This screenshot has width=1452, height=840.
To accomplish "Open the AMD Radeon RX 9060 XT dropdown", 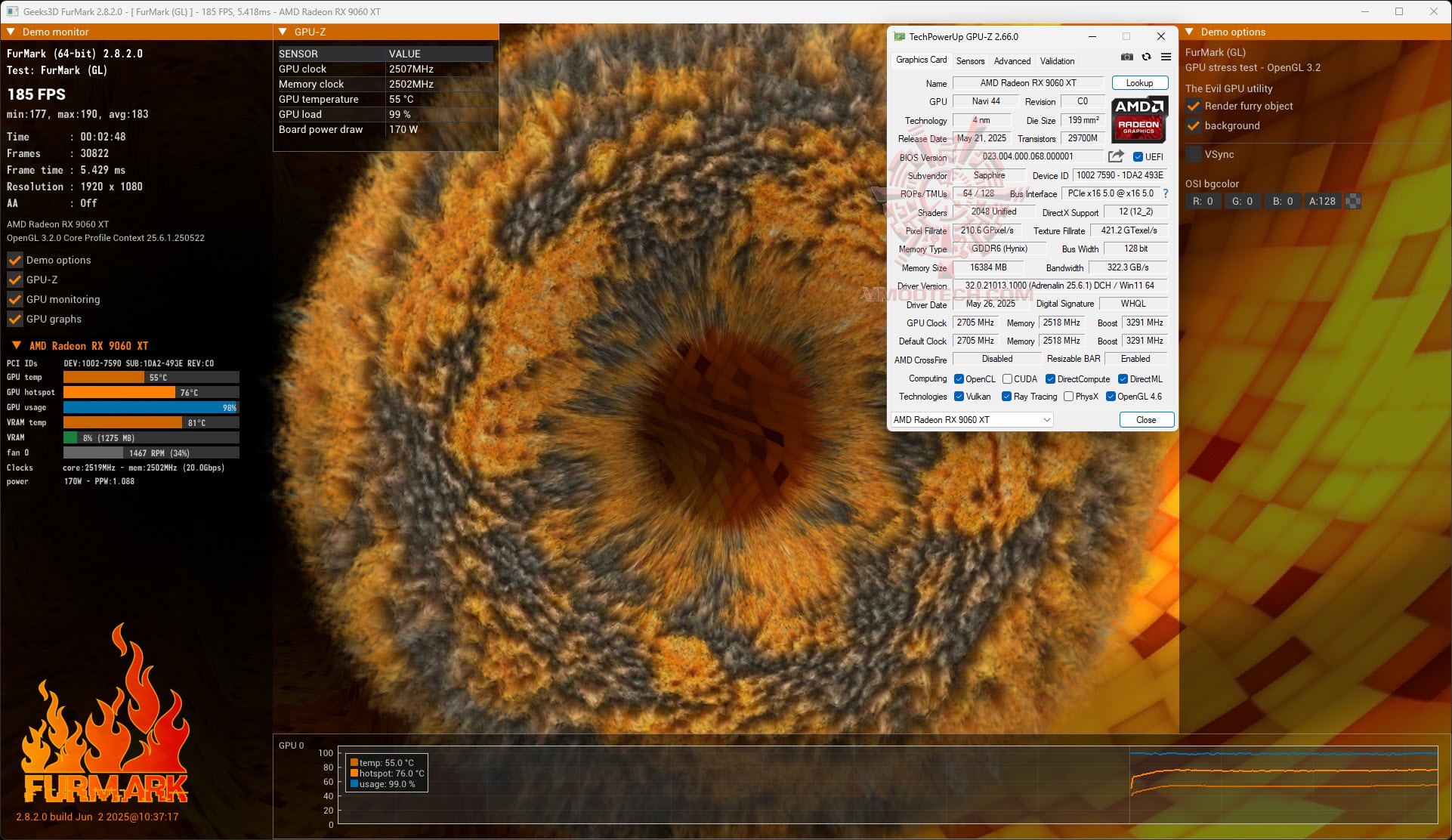I will pyautogui.click(x=972, y=420).
